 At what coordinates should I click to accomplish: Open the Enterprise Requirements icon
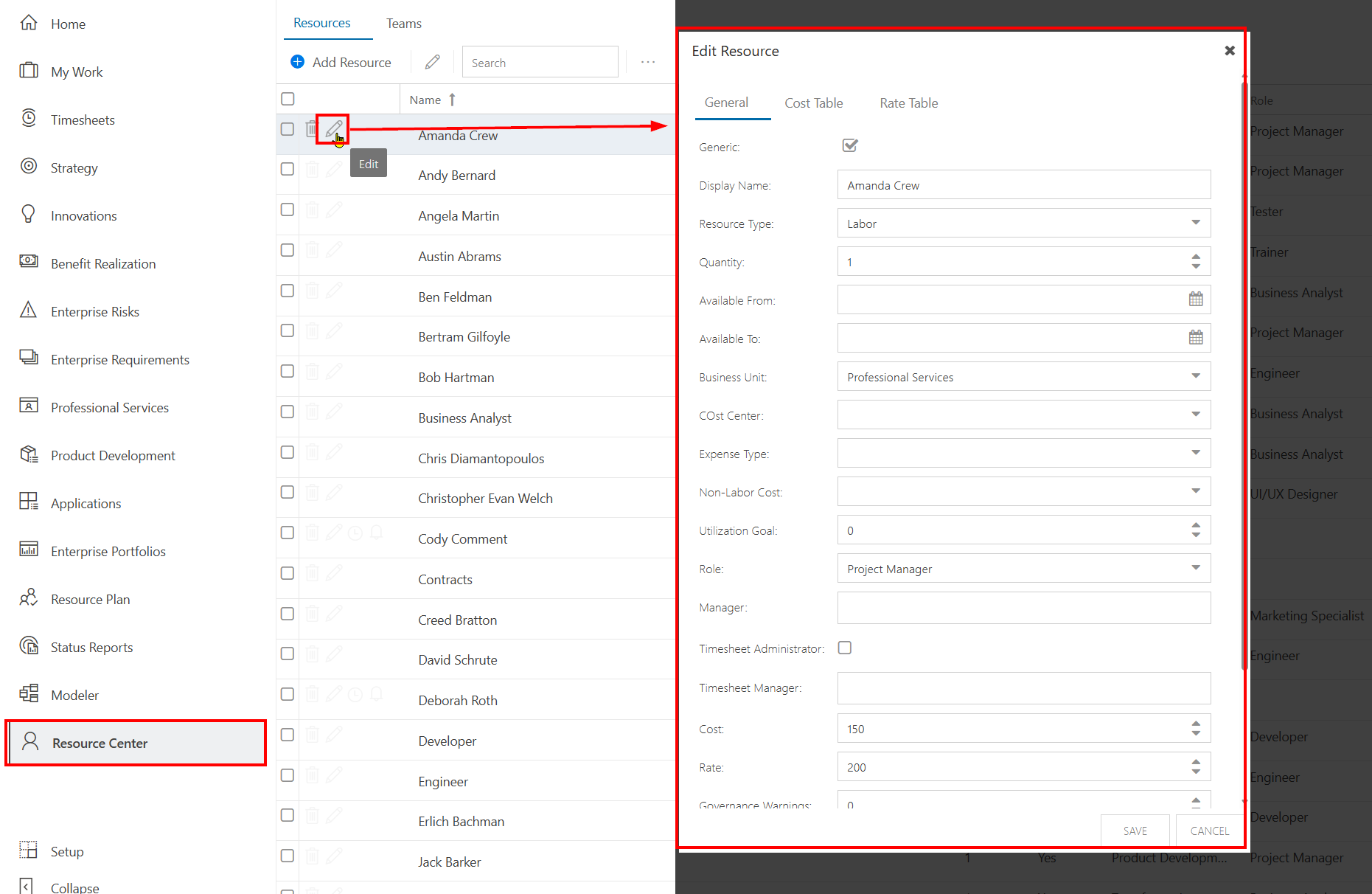29,358
